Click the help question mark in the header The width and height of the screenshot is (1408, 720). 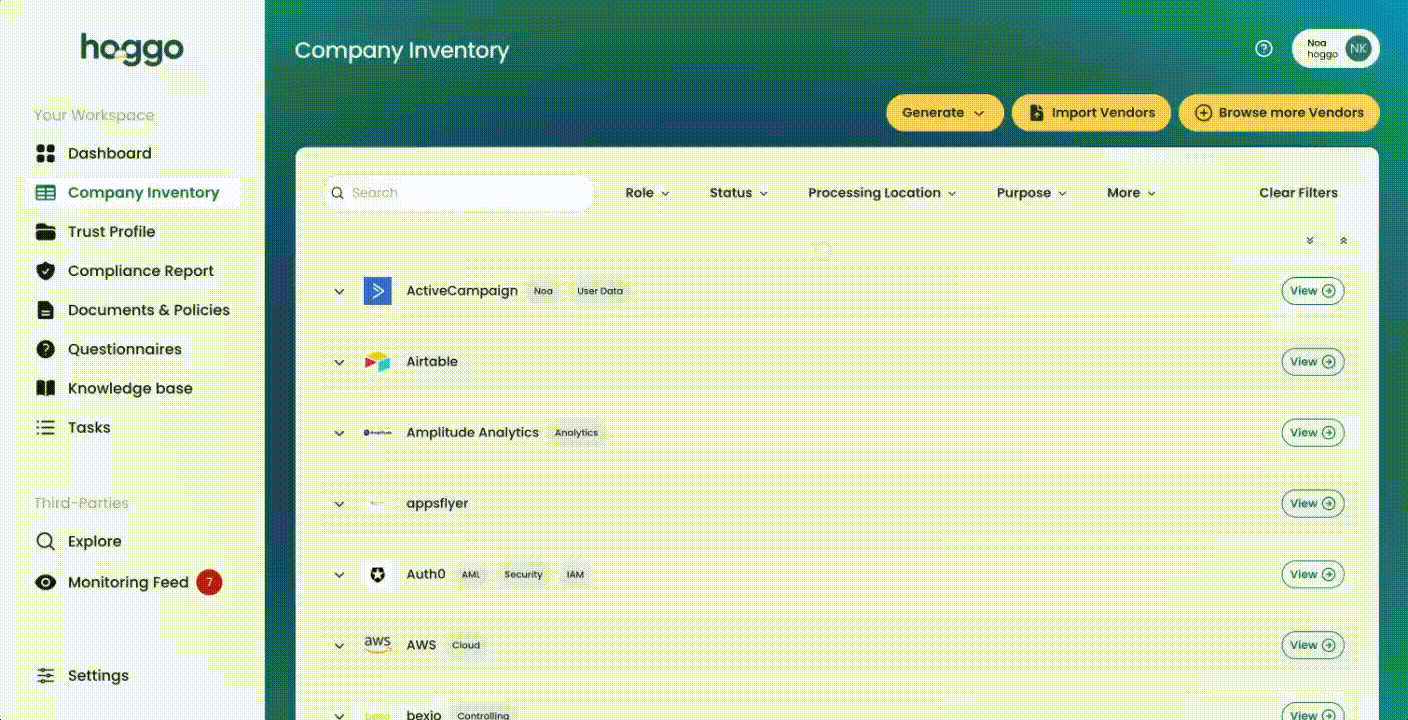[1263, 47]
